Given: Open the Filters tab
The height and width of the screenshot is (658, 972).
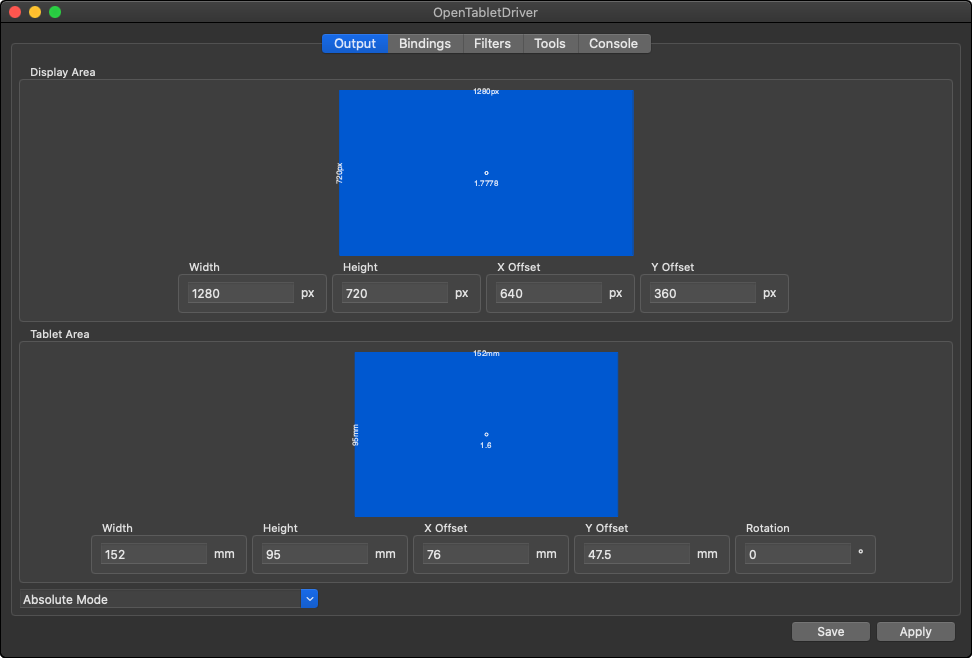Looking at the screenshot, I should click(492, 43).
